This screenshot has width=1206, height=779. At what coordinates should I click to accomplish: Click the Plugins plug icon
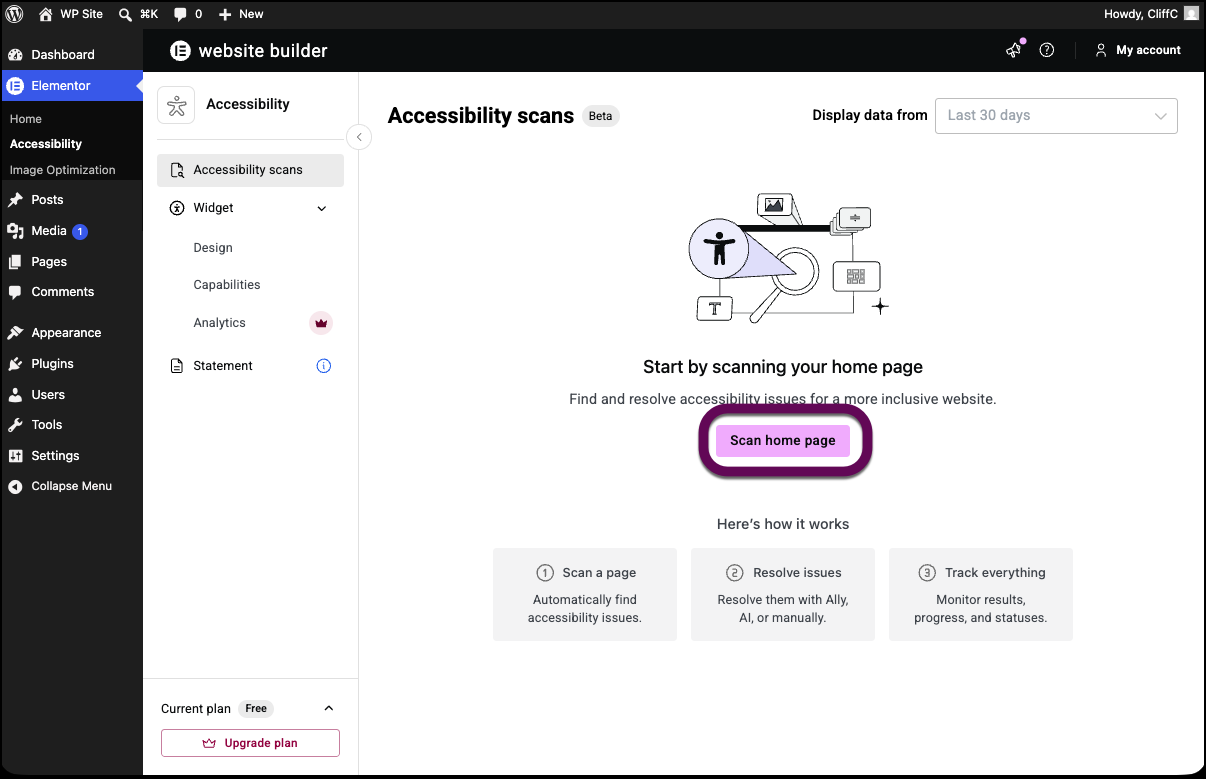click(x=15, y=364)
